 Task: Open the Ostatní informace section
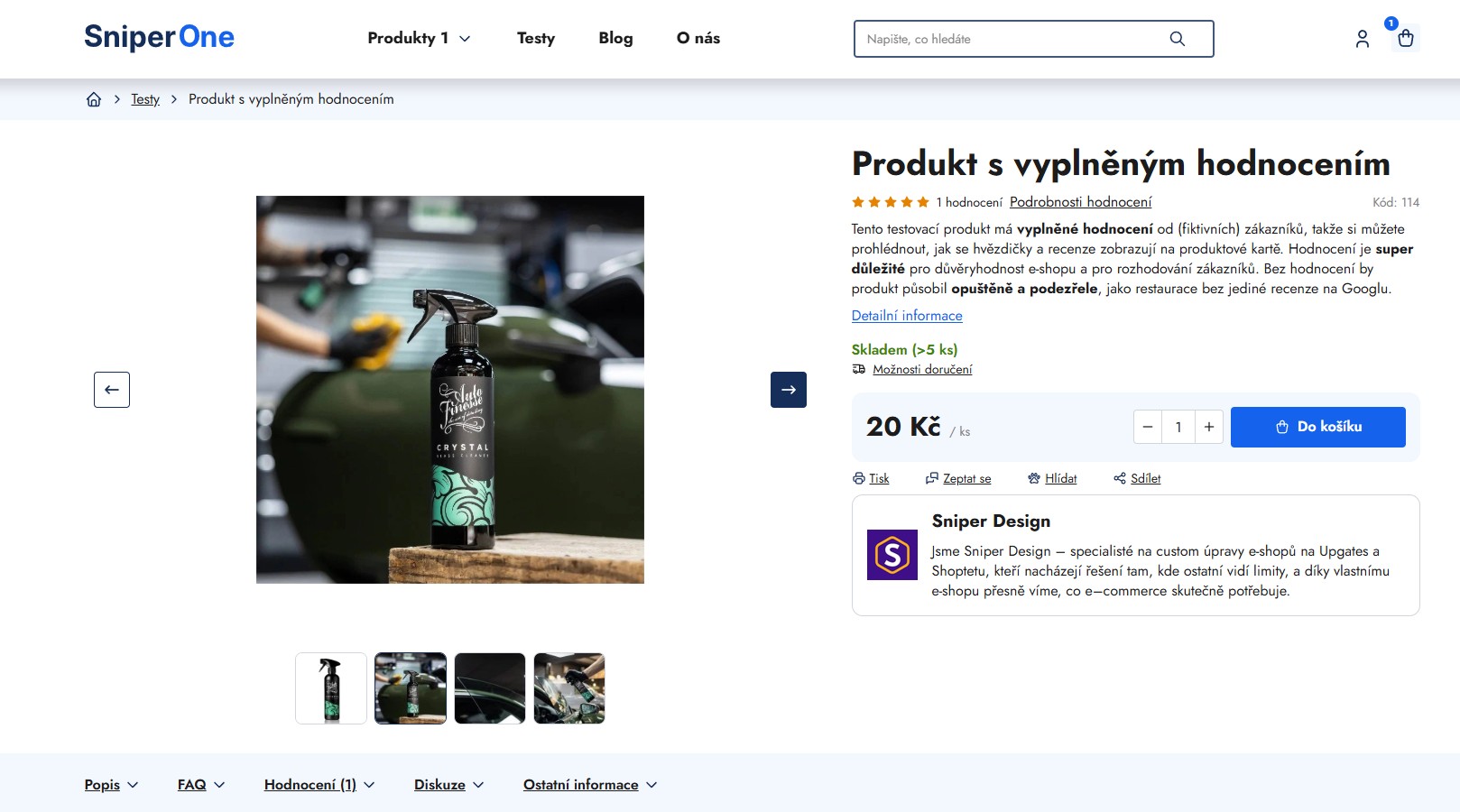[x=590, y=785]
